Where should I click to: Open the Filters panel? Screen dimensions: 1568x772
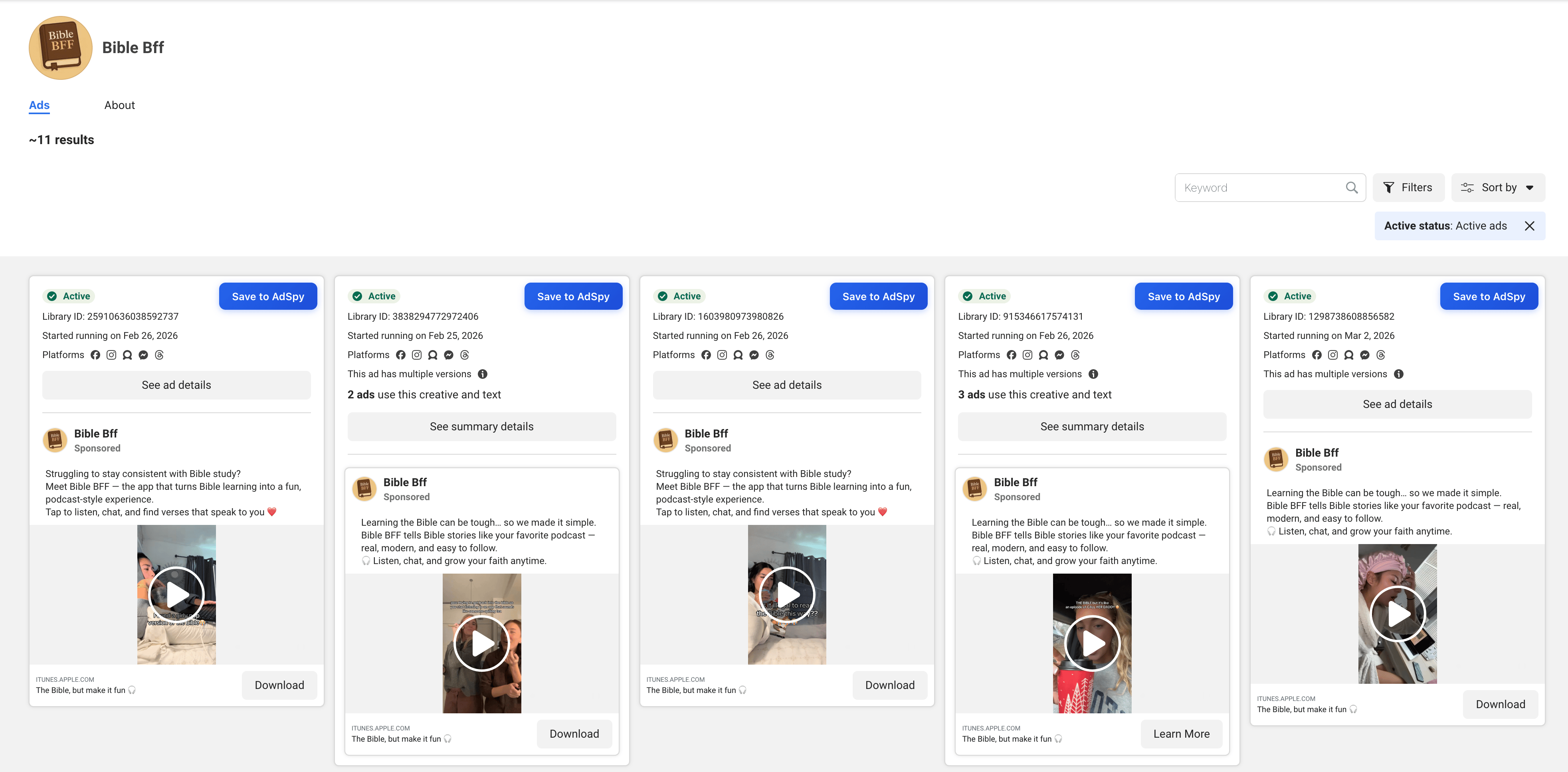(1408, 188)
